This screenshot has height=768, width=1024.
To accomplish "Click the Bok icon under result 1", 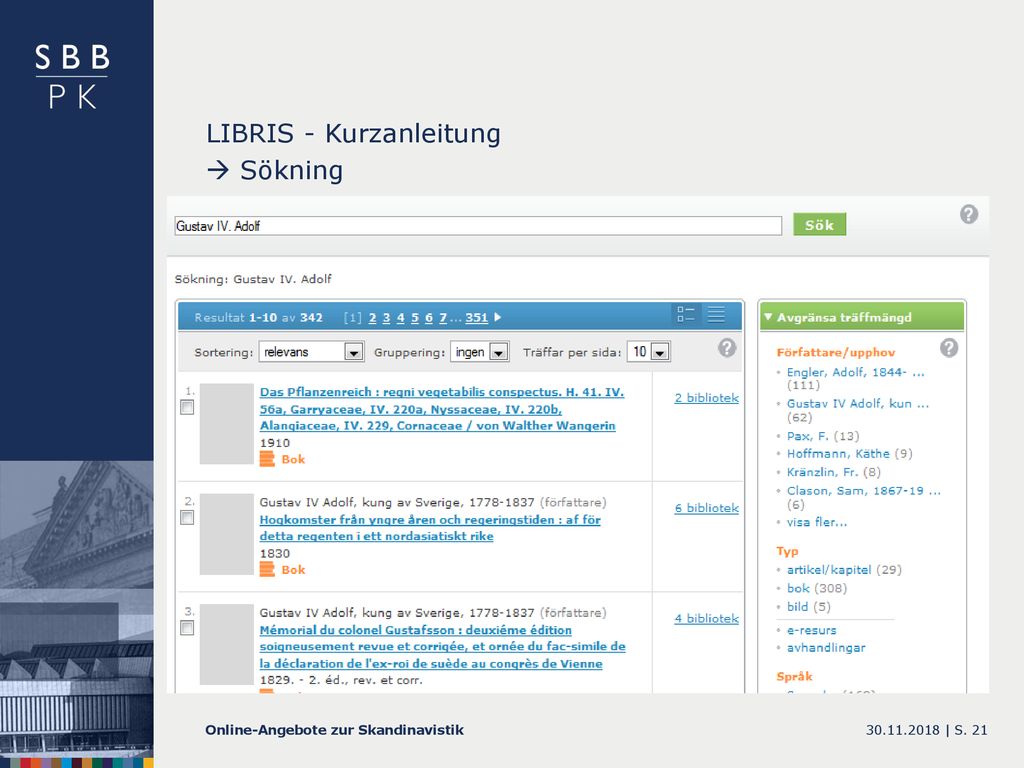I will (x=267, y=459).
